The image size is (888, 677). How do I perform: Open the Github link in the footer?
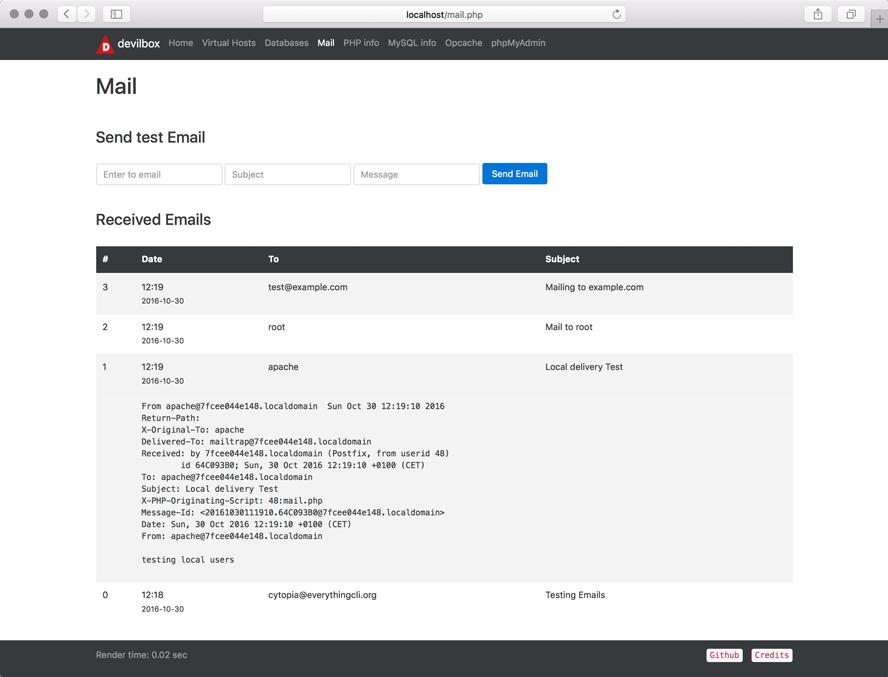[724, 655]
